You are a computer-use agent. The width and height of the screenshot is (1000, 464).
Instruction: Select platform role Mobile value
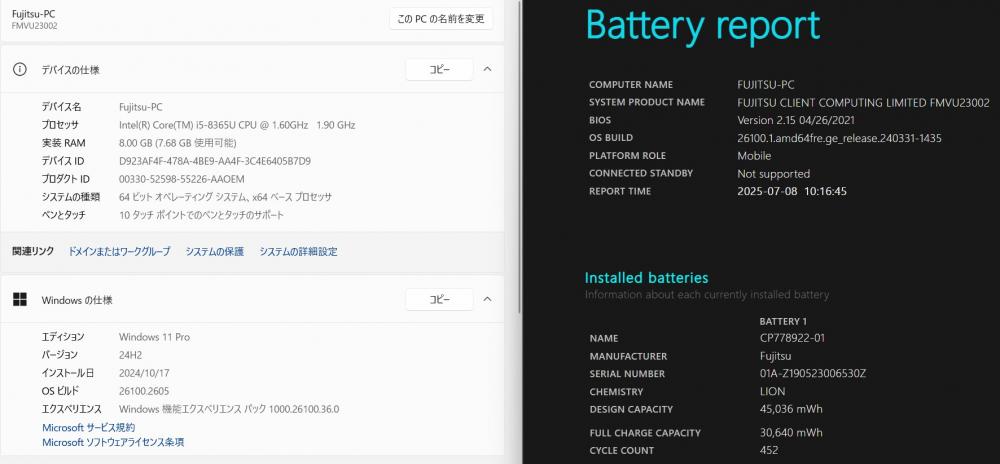pos(754,156)
